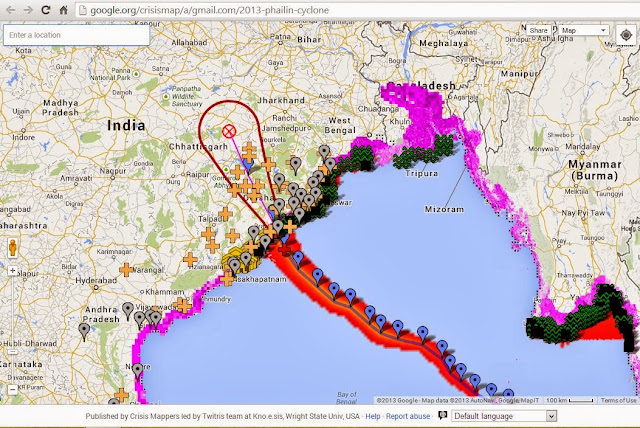Click the 'Myanmar (Burma)' label

pos(595,170)
